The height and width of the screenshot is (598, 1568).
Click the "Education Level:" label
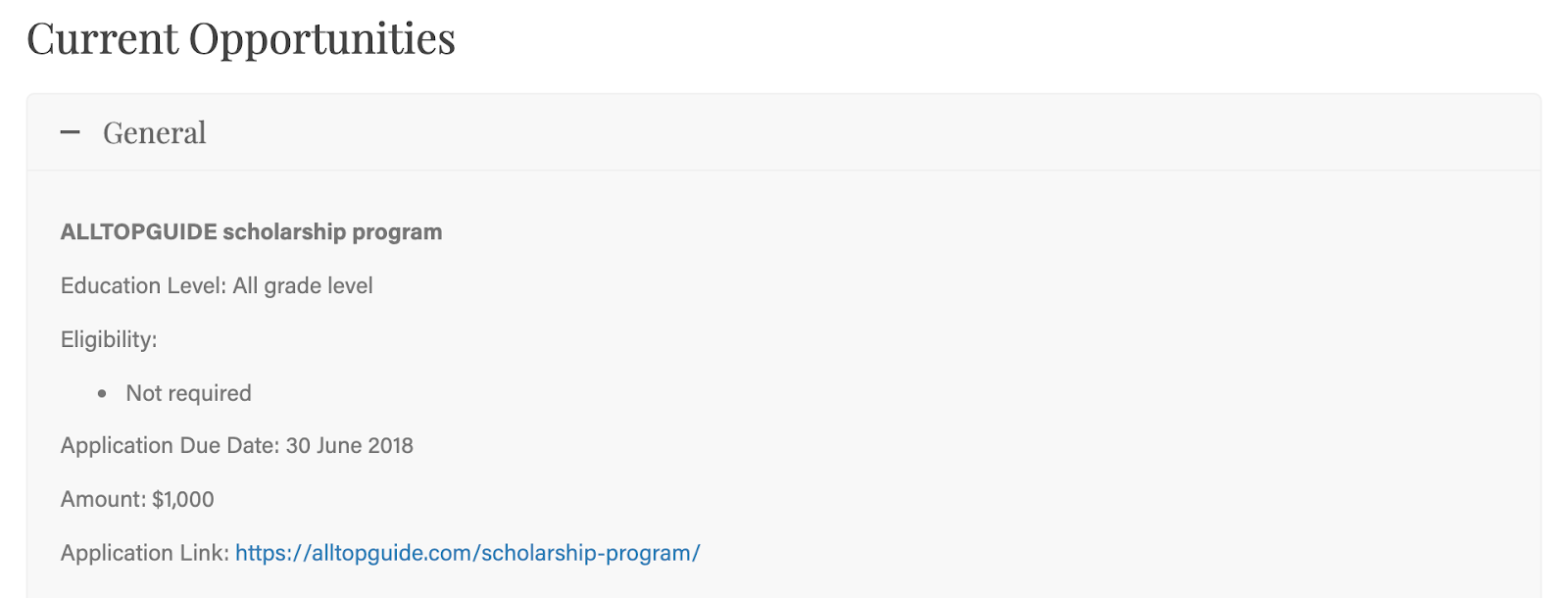click(143, 286)
